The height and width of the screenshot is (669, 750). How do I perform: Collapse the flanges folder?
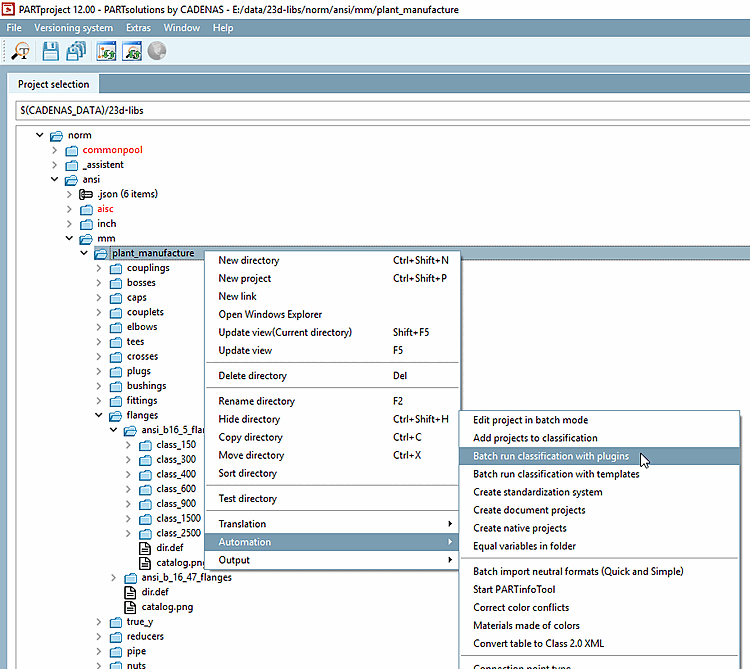coord(99,415)
